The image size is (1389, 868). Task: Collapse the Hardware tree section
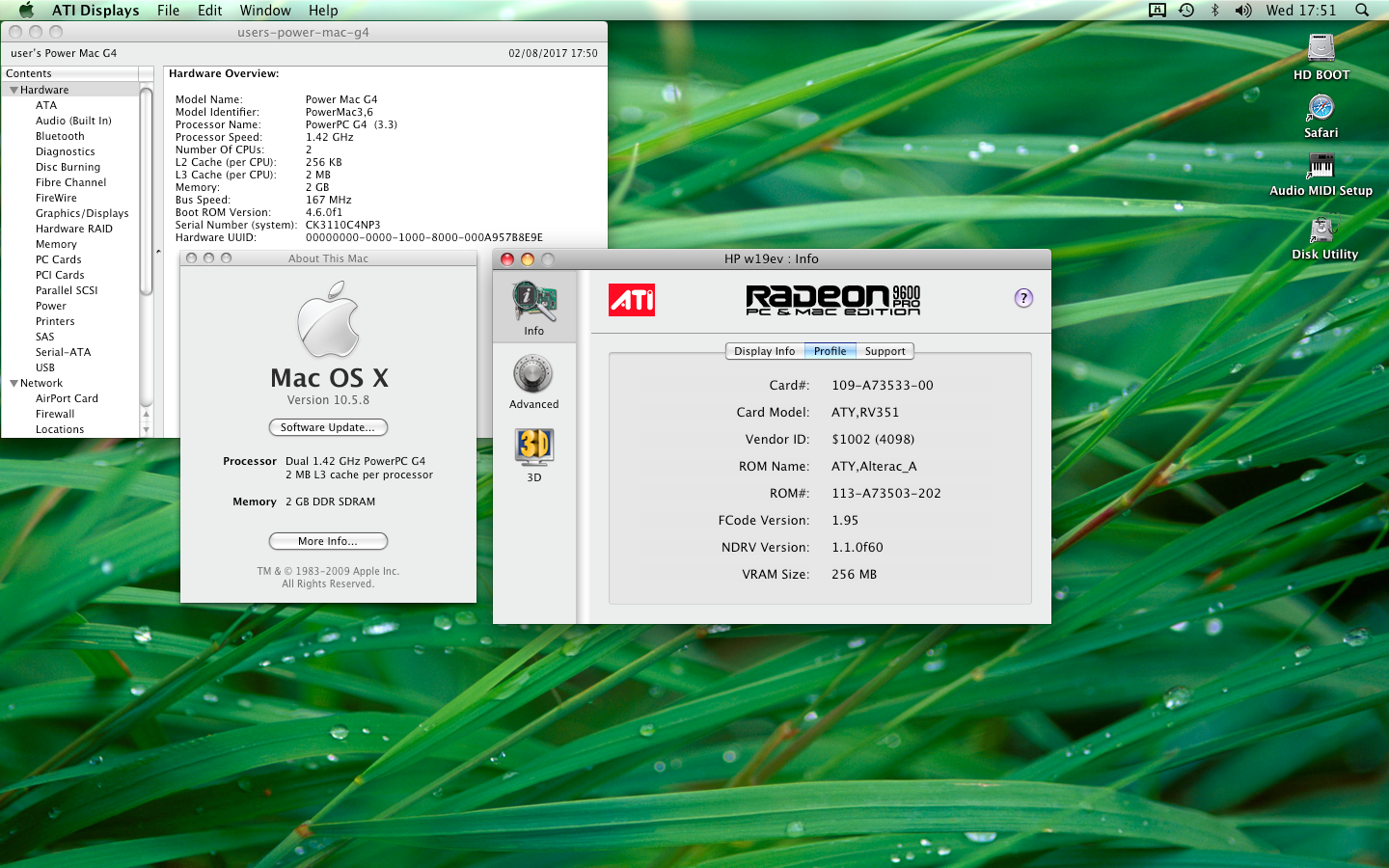(x=14, y=90)
